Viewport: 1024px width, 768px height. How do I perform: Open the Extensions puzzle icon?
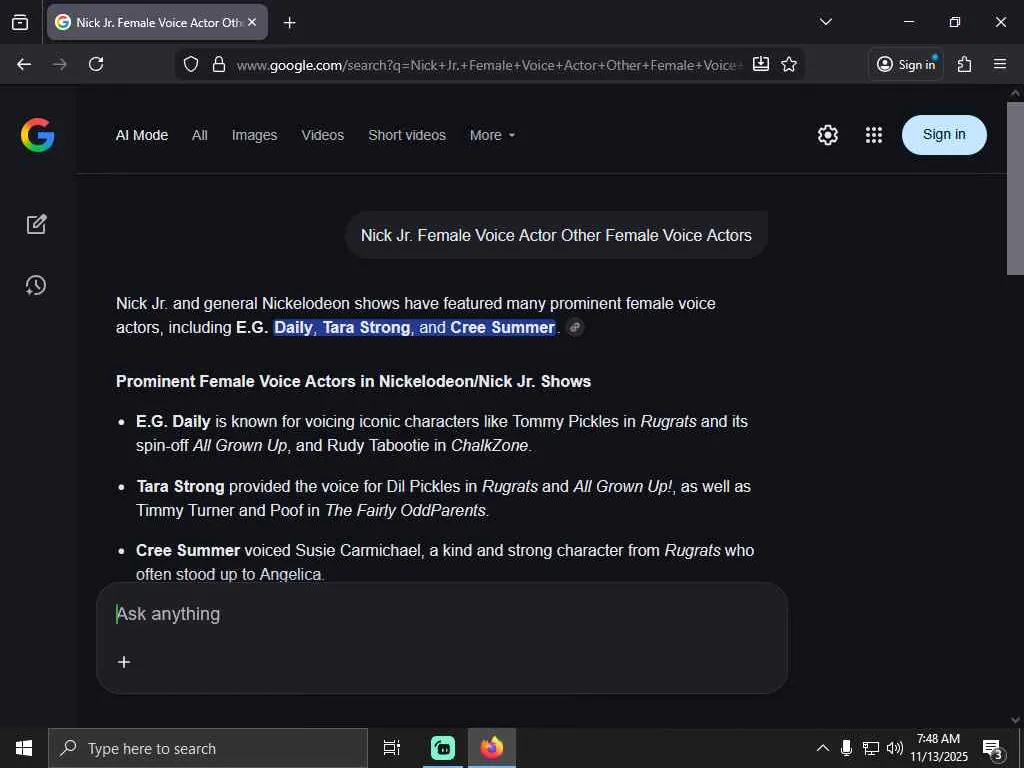[x=965, y=64]
